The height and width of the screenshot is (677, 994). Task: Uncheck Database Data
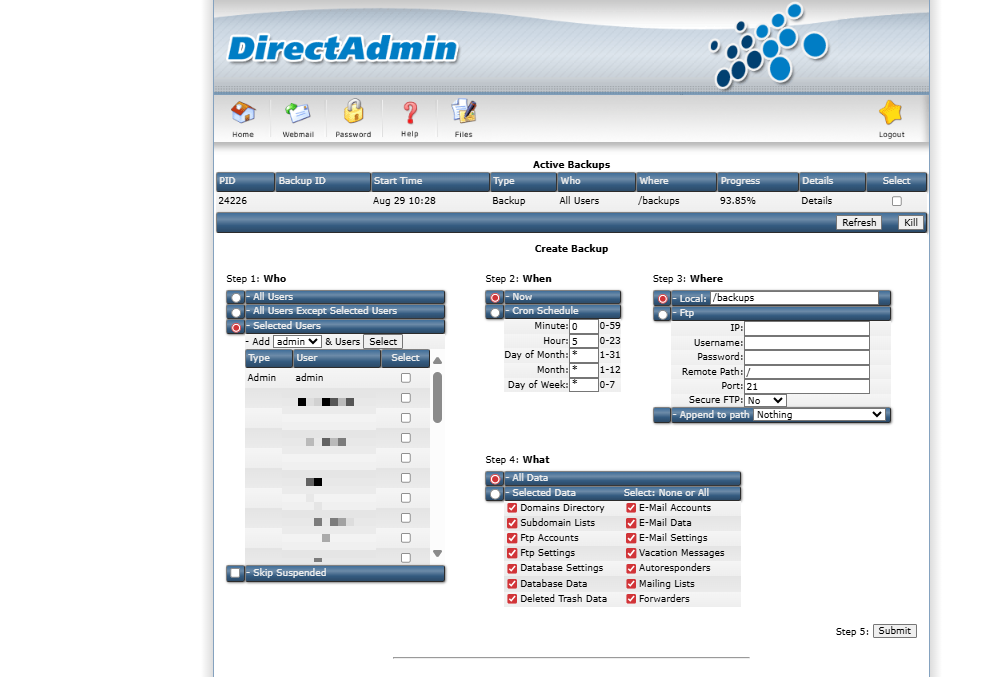(x=512, y=583)
